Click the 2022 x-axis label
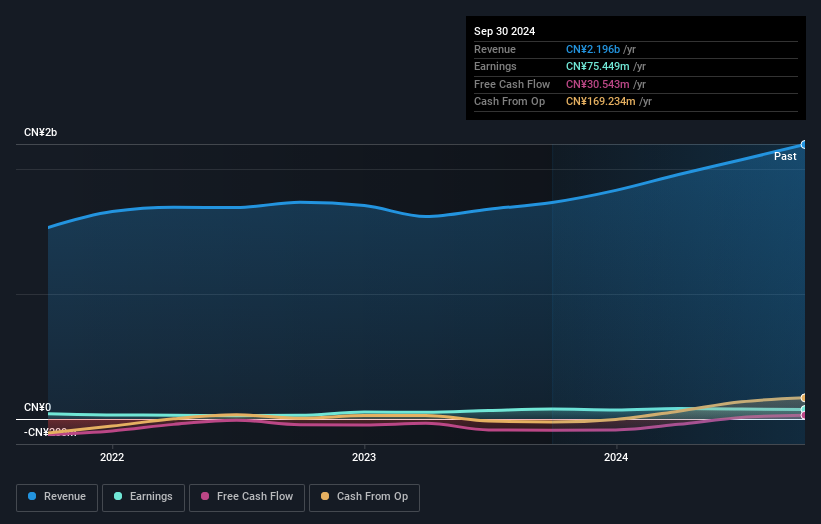821x524 pixels. pos(112,458)
